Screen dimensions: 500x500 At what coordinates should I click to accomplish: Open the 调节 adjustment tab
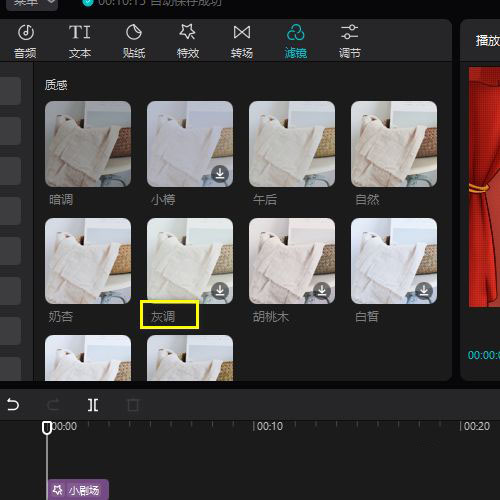(350, 42)
